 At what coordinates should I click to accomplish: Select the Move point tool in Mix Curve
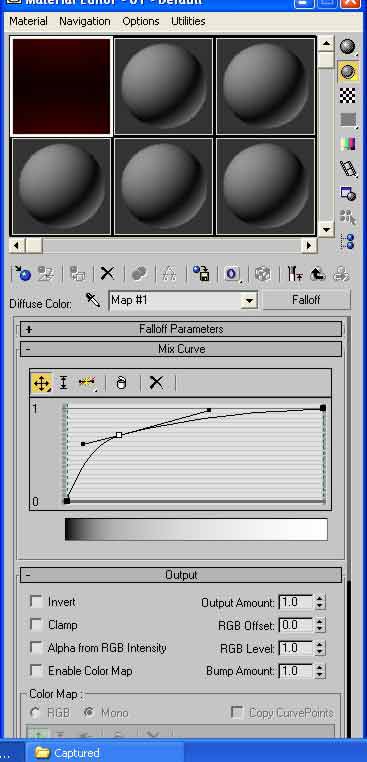41,383
